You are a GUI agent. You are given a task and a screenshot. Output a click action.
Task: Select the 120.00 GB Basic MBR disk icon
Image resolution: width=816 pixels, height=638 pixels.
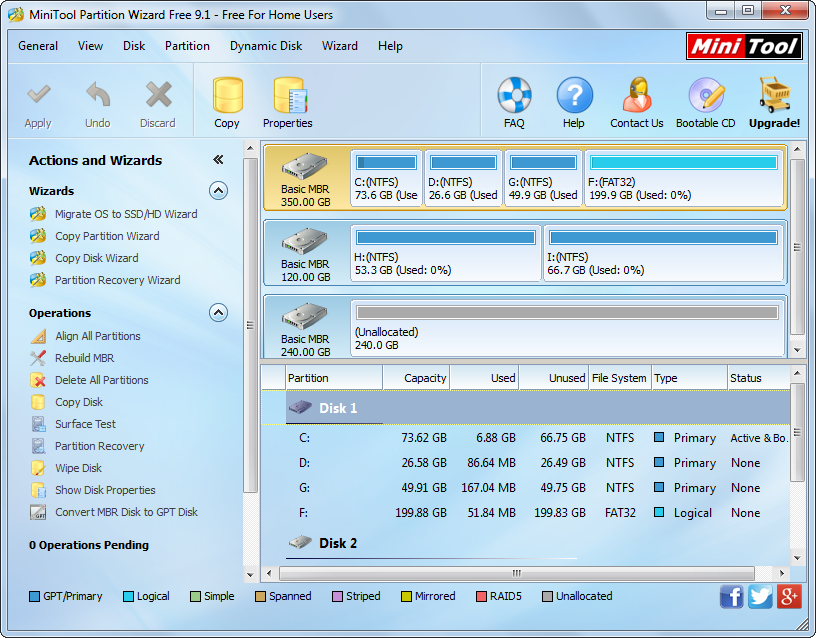pyautogui.click(x=304, y=241)
